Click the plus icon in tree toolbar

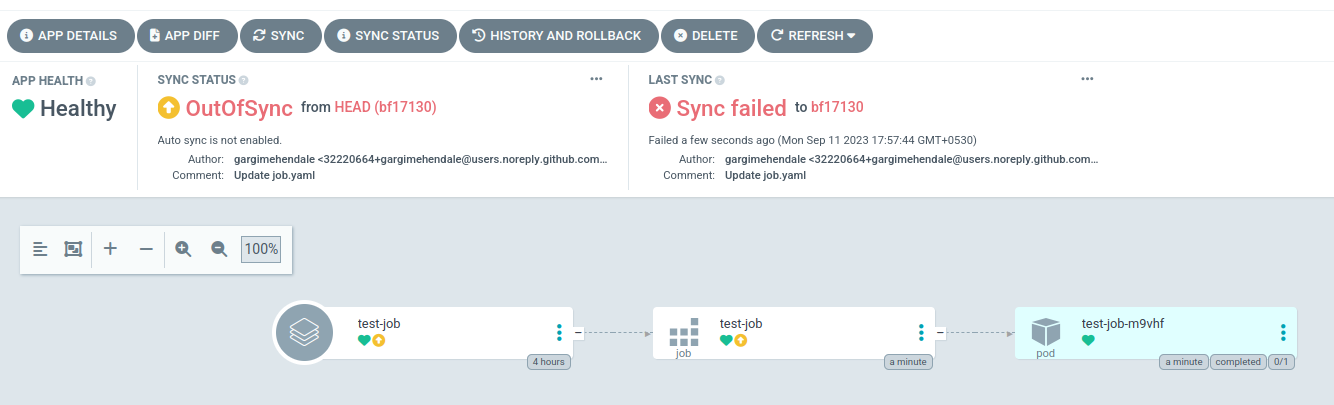111,249
